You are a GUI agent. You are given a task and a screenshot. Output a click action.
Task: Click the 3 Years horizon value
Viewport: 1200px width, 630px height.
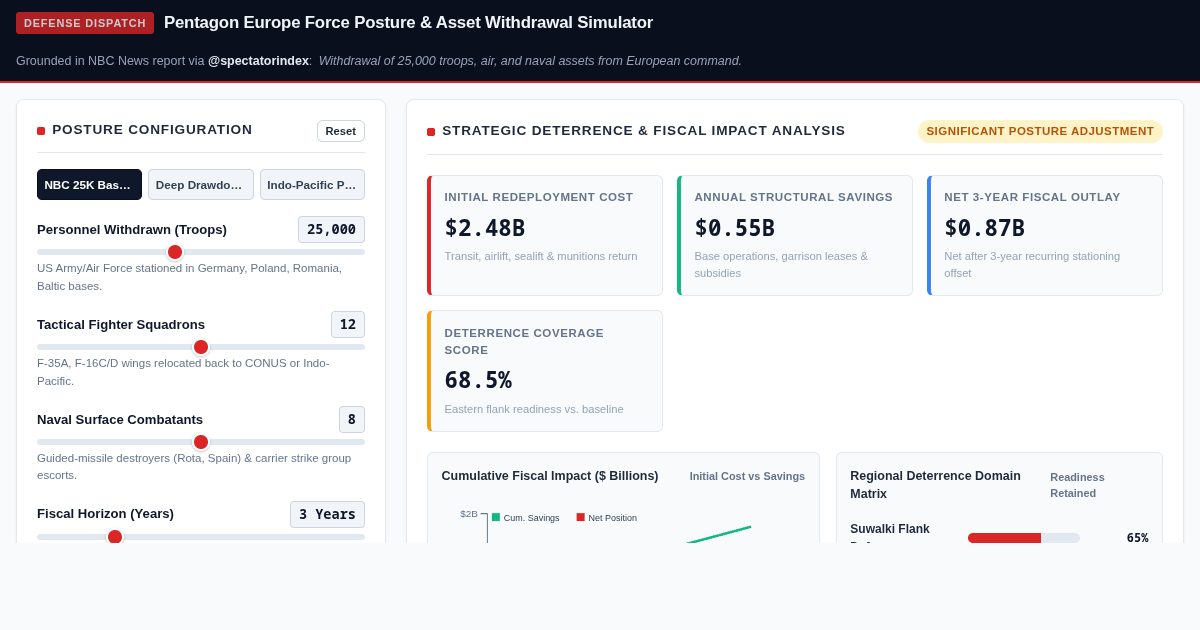[327, 515]
